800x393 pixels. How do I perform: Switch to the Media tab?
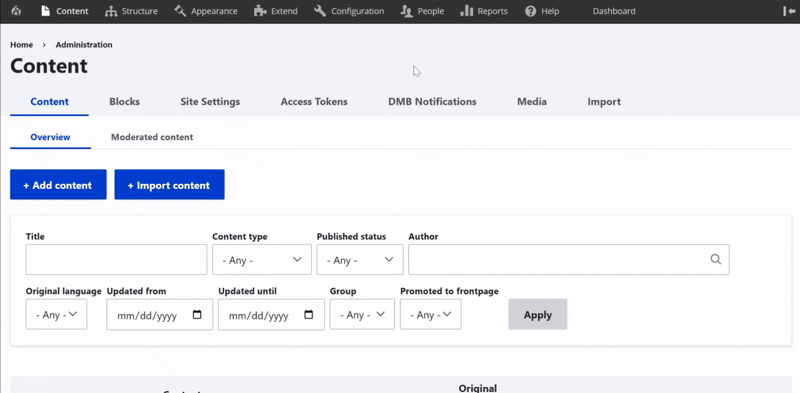pos(532,102)
